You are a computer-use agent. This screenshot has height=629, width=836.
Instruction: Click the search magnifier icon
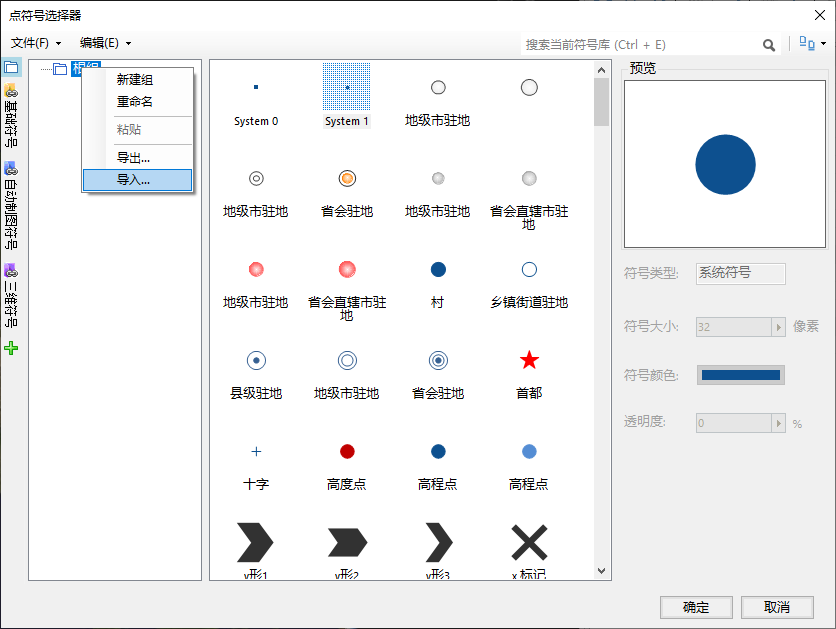coord(769,45)
